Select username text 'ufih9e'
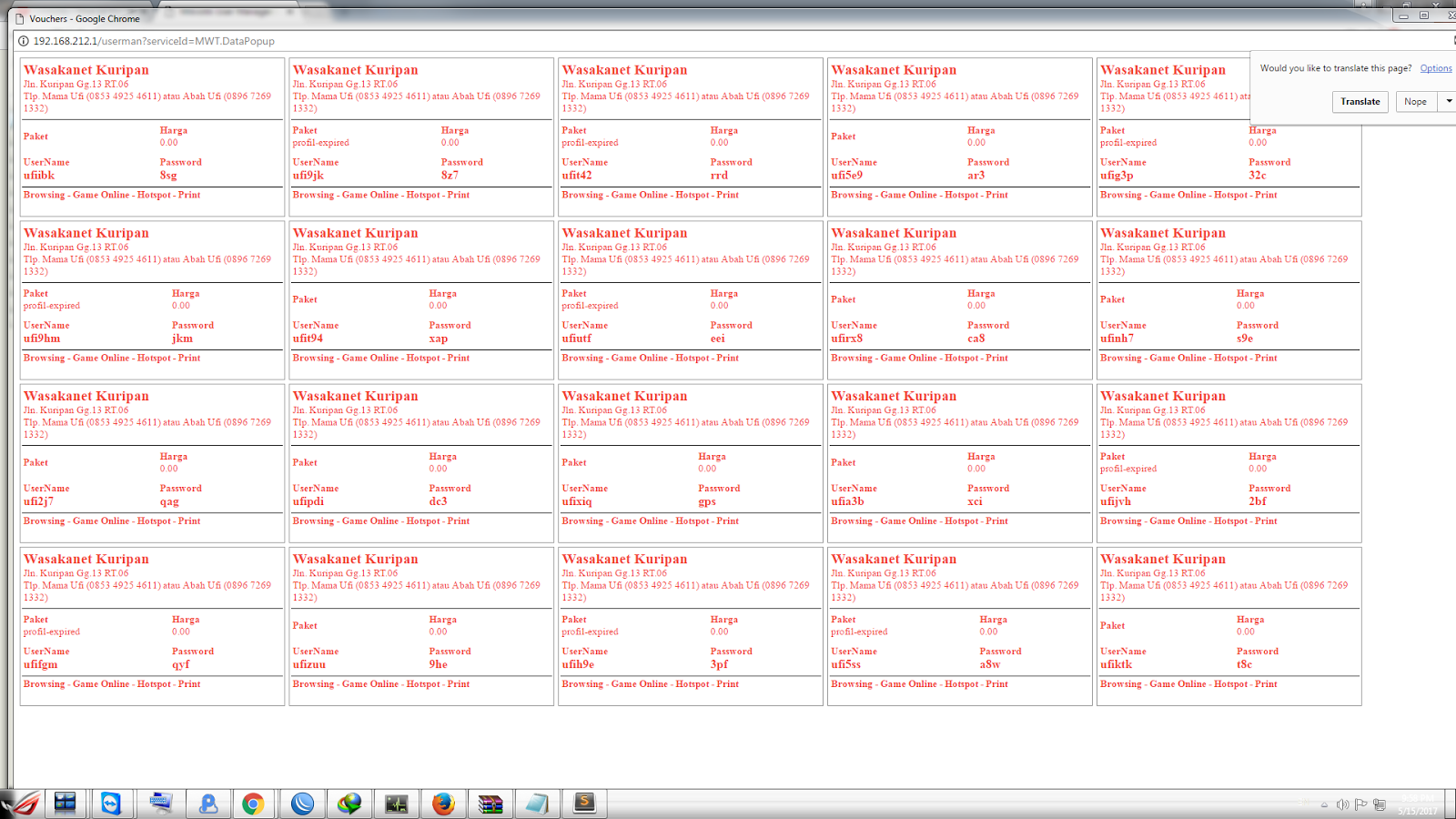This screenshot has height=819, width=1456. [578, 664]
